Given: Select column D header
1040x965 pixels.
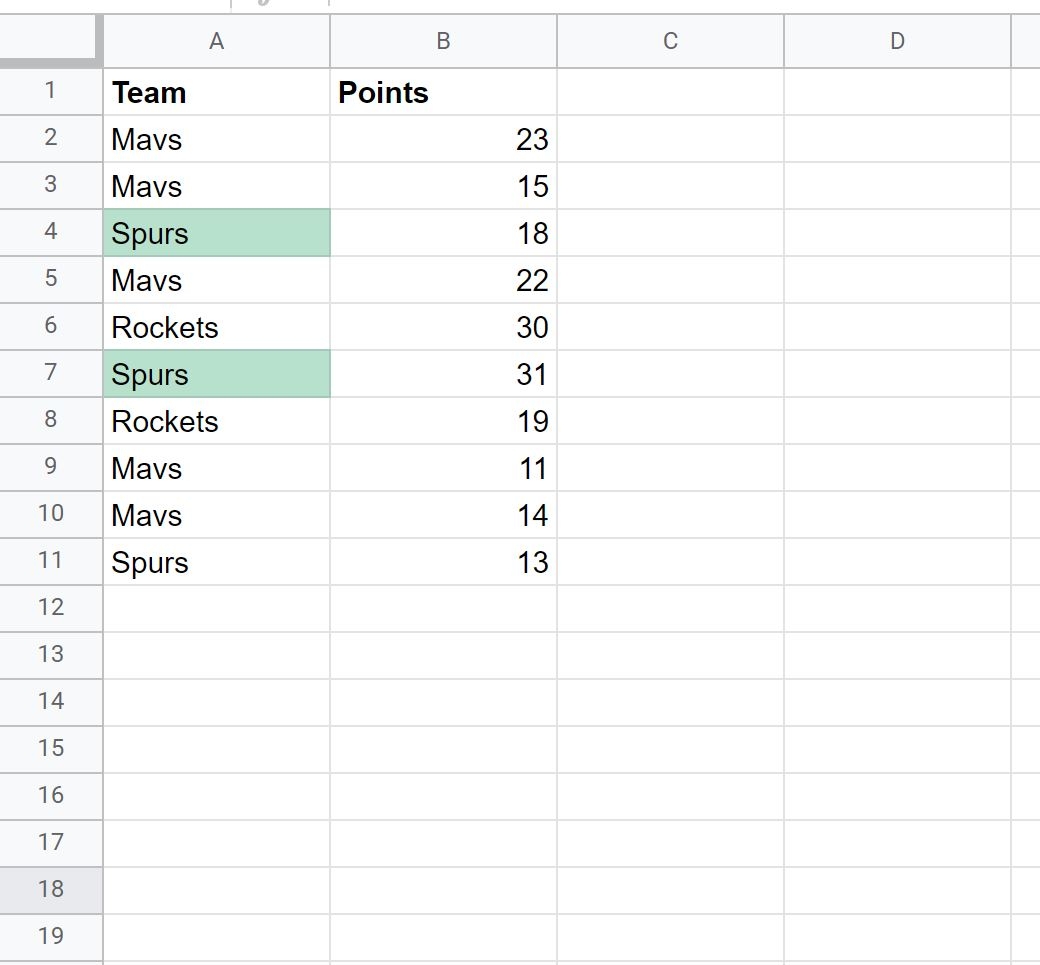Looking at the screenshot, I should click(897, 41).
